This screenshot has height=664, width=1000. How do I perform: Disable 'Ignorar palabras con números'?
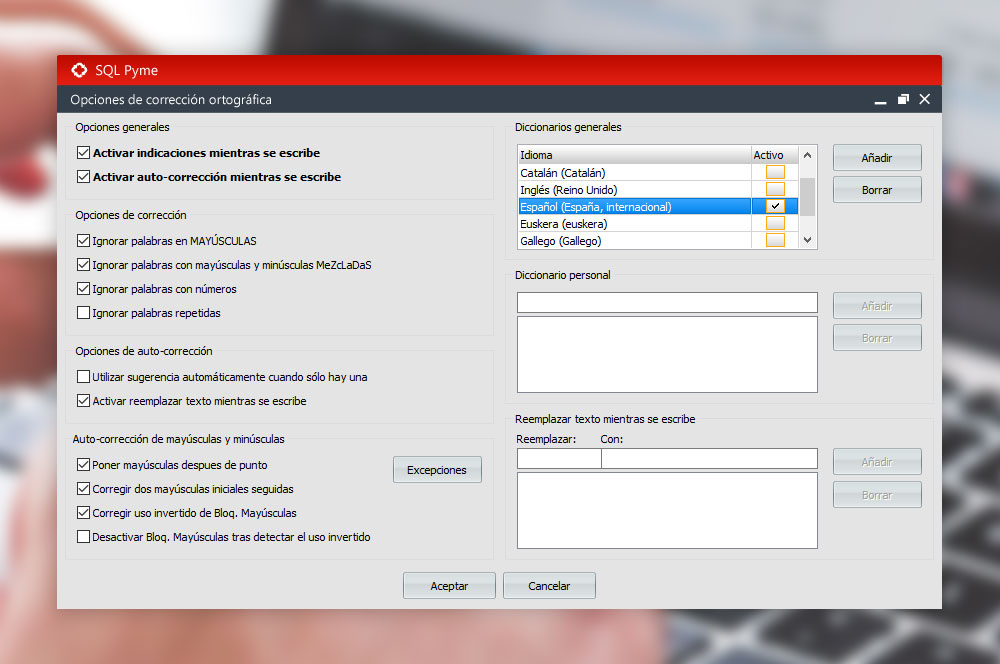click(83, 289)
